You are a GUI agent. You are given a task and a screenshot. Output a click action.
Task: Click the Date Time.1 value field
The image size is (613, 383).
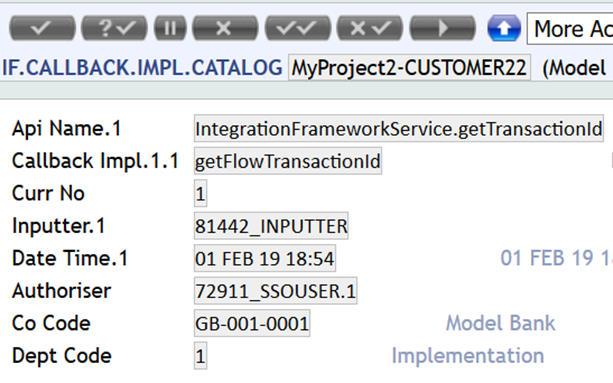tap(265, 258)
